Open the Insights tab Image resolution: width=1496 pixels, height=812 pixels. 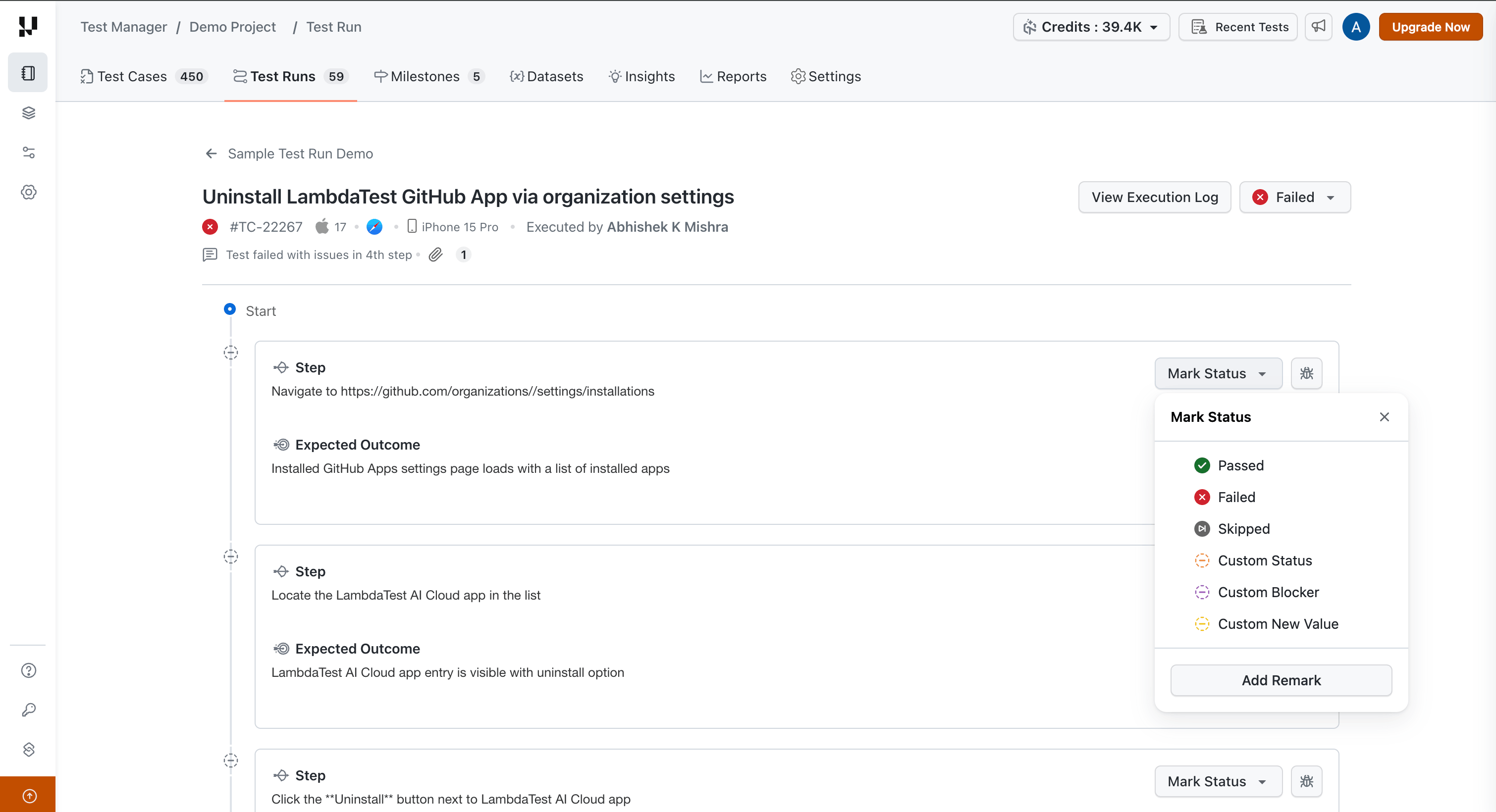tap(641, 77)
